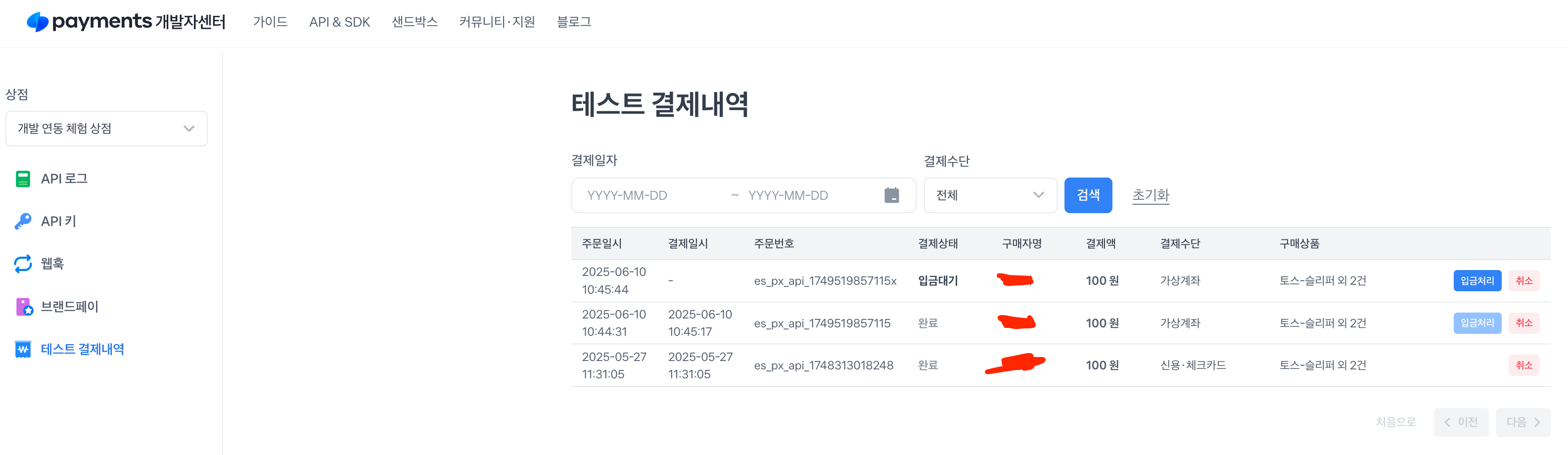This screenshot has width=1568, height=455.
Task: Click the blue 검색 button
Action: pyautogui.click(x=1088, y=195)
